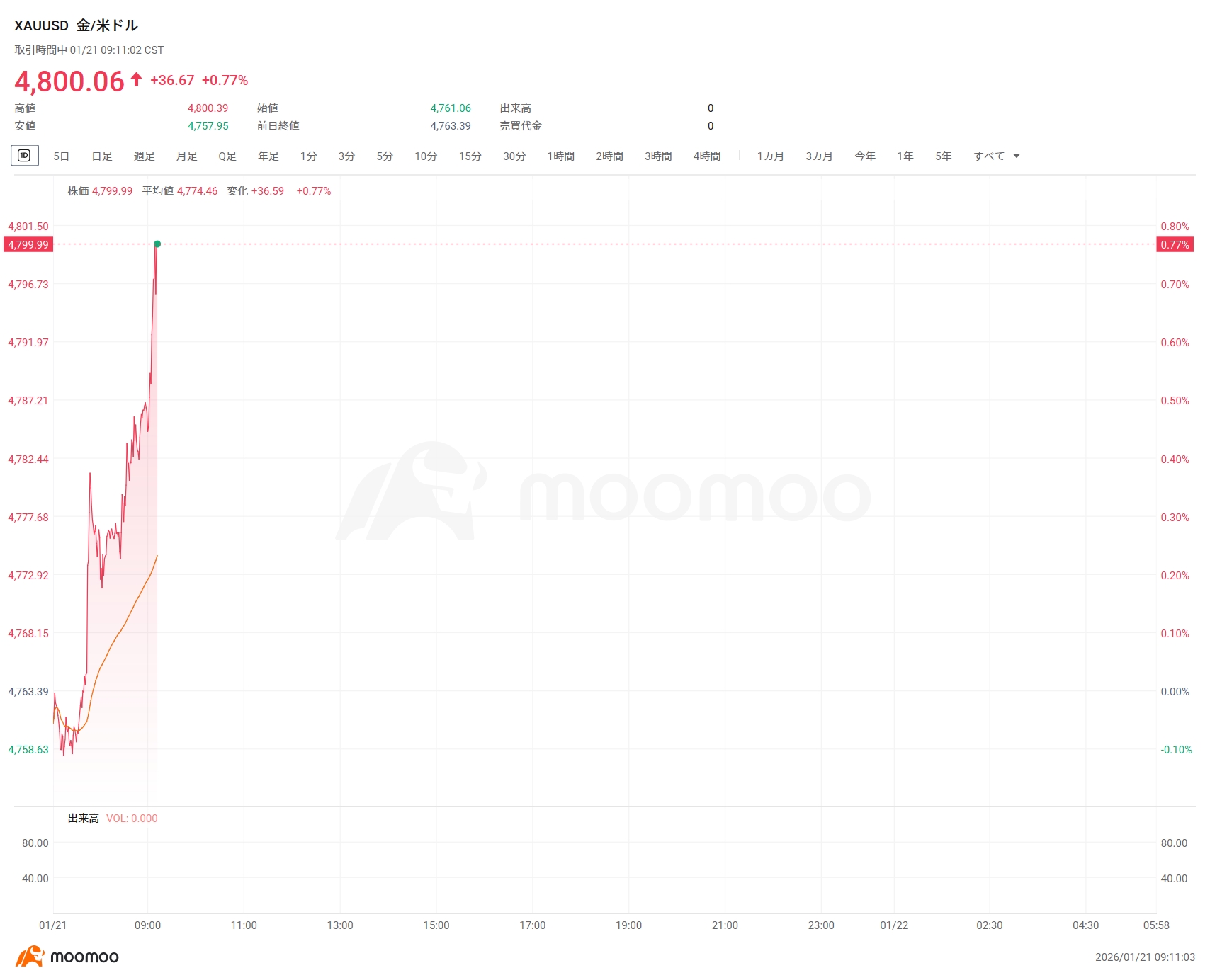The width and height of the screenshot is (1210, 980).
Task: Click the red up-arrow beside the price
Action: point(136,79)
